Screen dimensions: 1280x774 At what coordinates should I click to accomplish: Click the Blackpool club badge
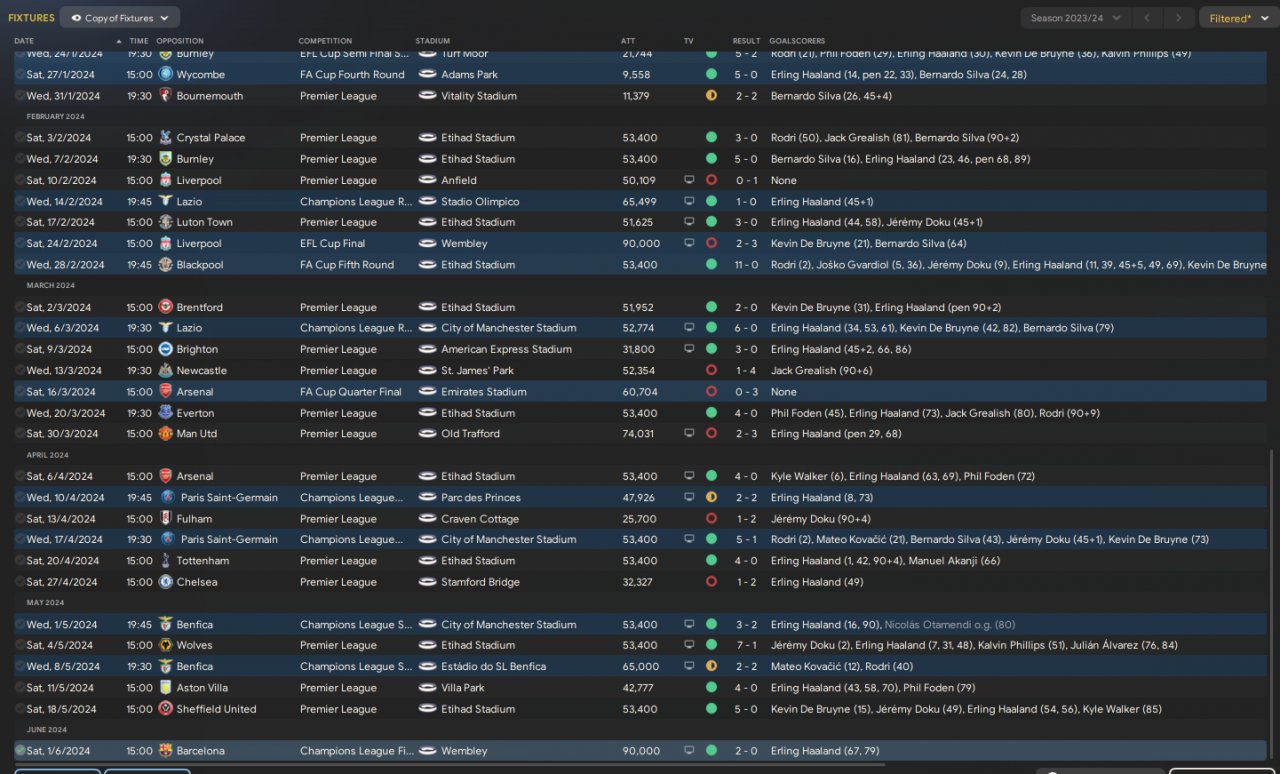tap(165, 265)
